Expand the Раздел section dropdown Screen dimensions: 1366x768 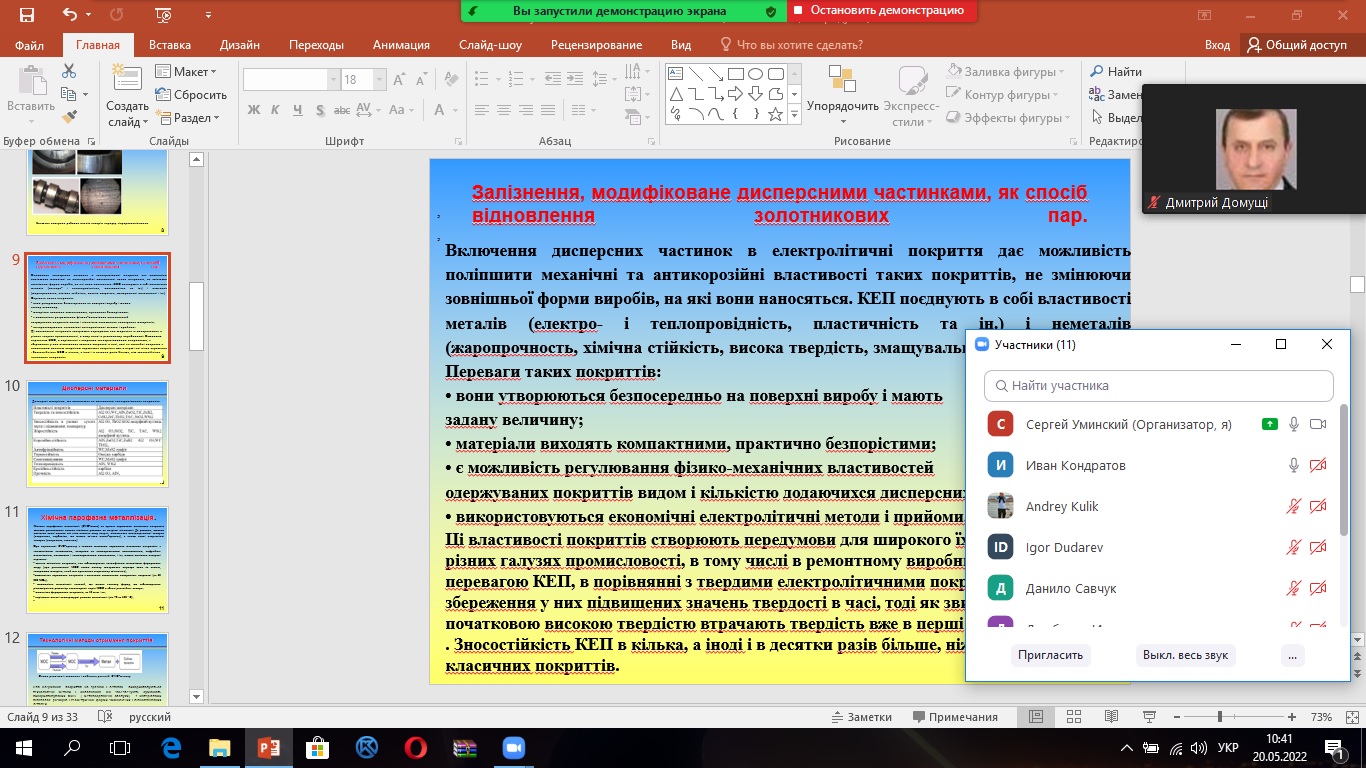point(189,117)
